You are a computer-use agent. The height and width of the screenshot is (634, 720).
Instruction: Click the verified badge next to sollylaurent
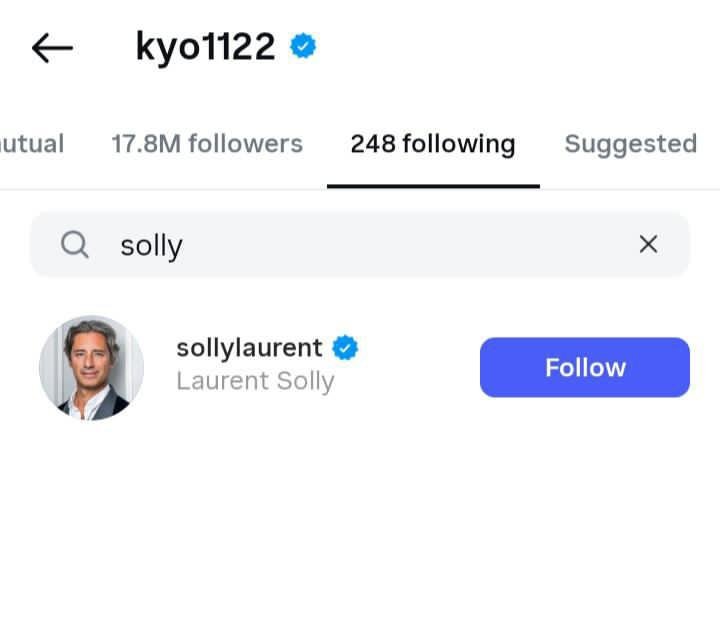click(345, 348)
